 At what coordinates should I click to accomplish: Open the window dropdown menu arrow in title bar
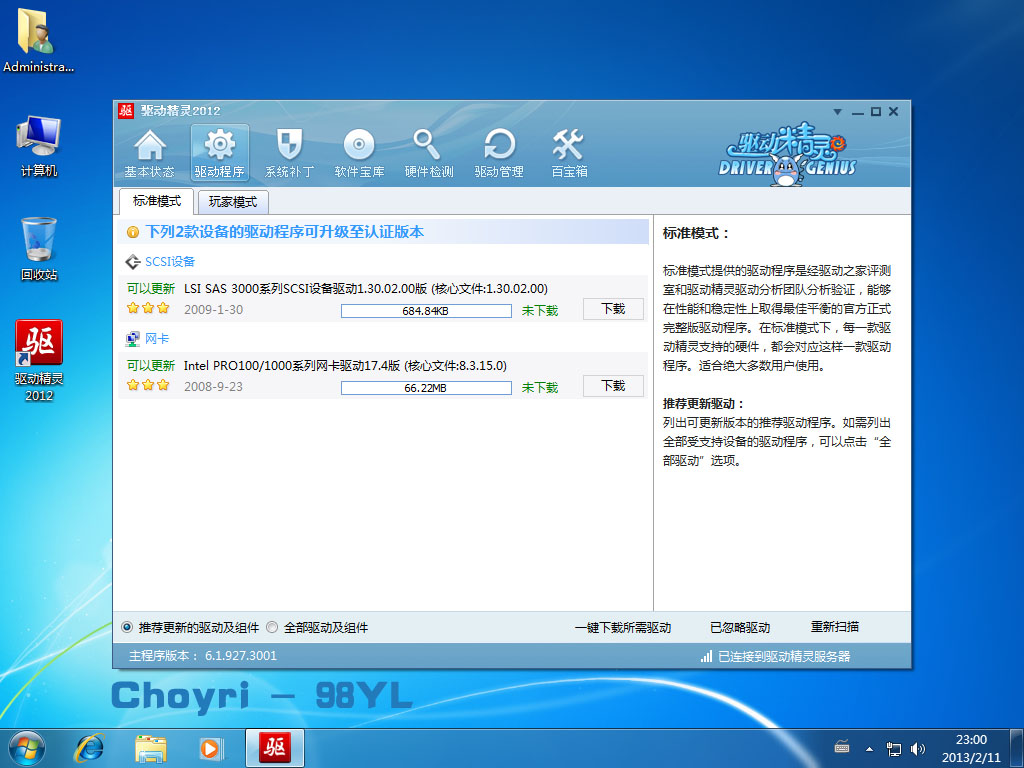pyautogui.click(x=840, y=112)
